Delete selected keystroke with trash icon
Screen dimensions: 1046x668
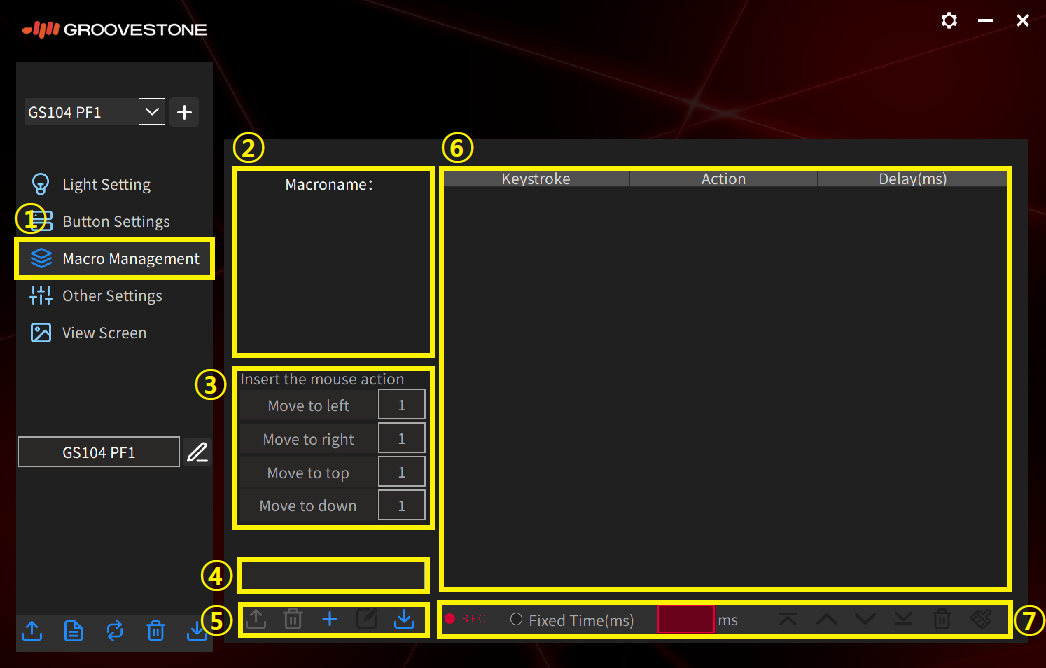coord(942,620)
